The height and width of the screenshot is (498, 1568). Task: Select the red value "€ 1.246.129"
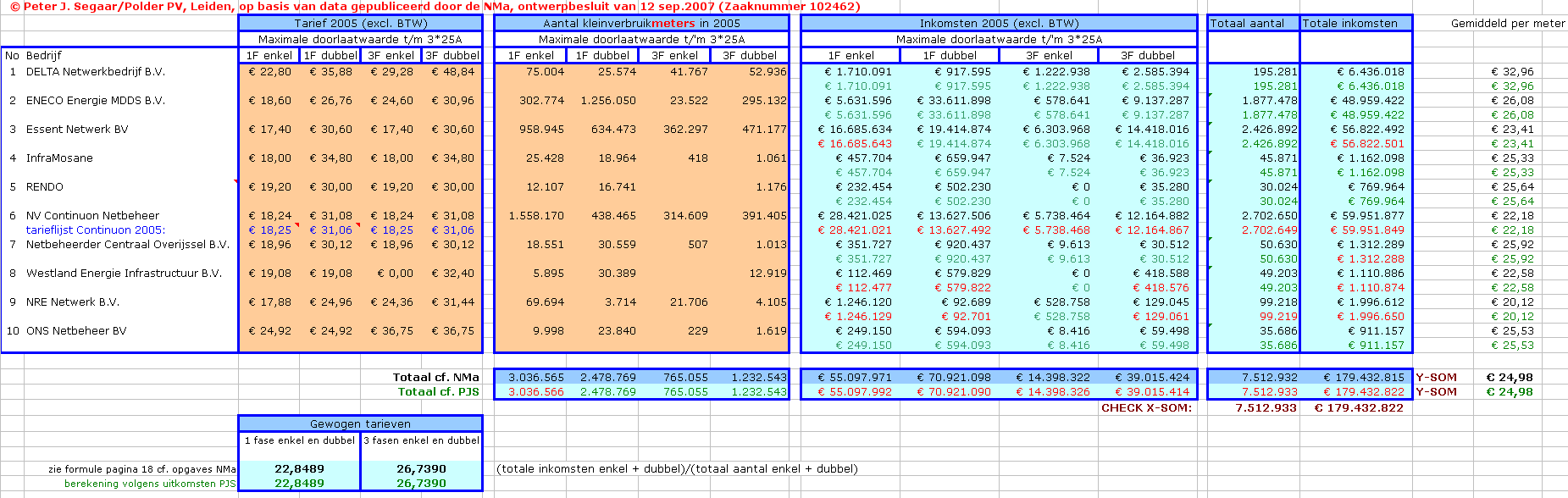tap(858, 317)
